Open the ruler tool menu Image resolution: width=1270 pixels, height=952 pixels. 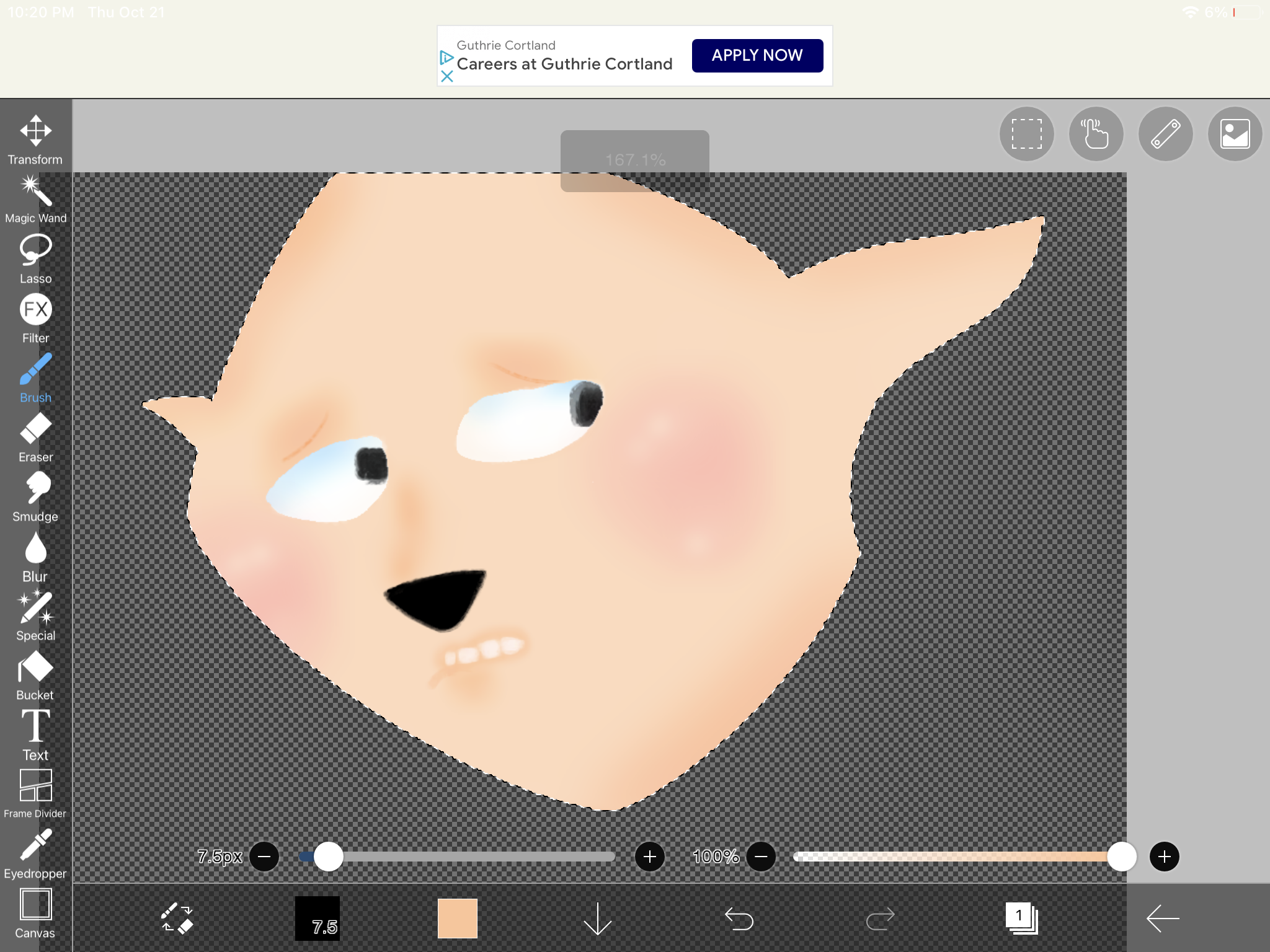pos(1165,134)
